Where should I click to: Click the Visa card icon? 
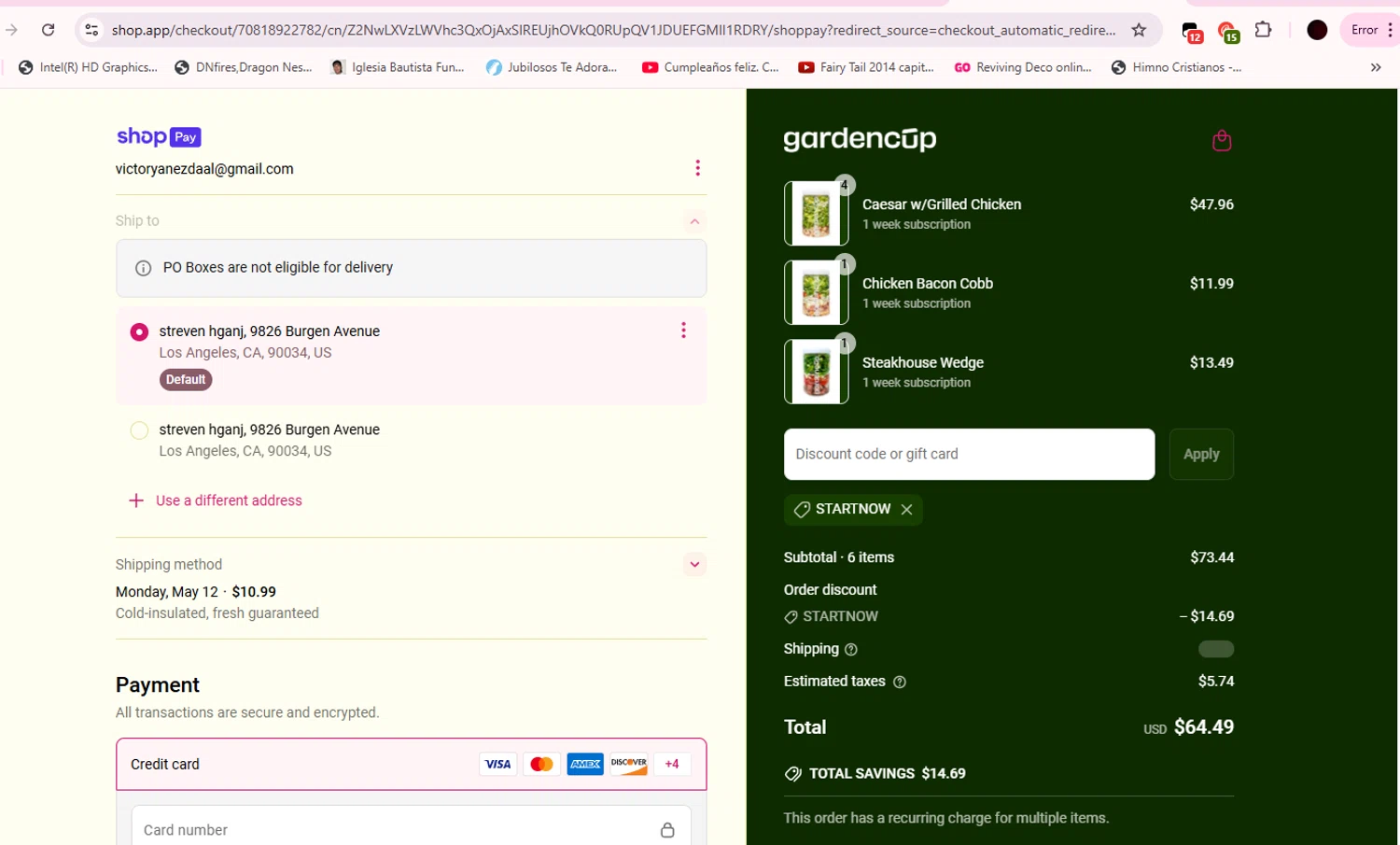tap(497, 764)
